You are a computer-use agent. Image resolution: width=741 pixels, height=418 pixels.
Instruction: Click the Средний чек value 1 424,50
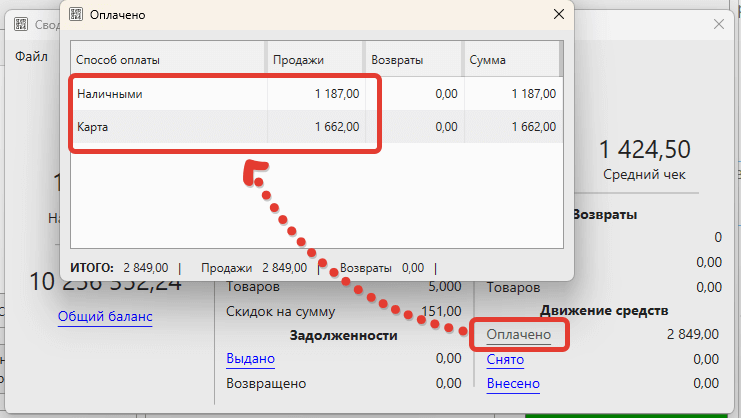(644, 150)
